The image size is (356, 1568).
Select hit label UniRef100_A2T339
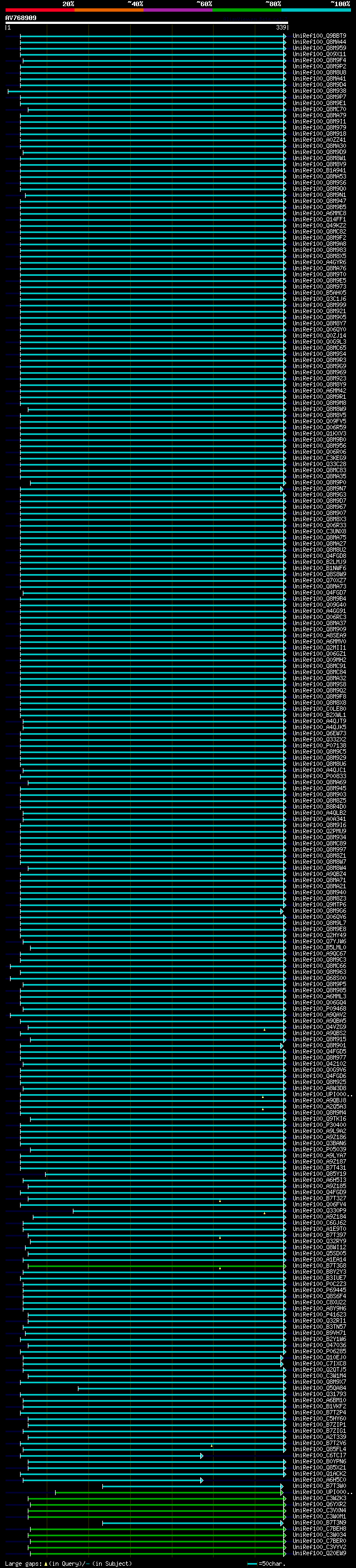tap(319, 1438)
